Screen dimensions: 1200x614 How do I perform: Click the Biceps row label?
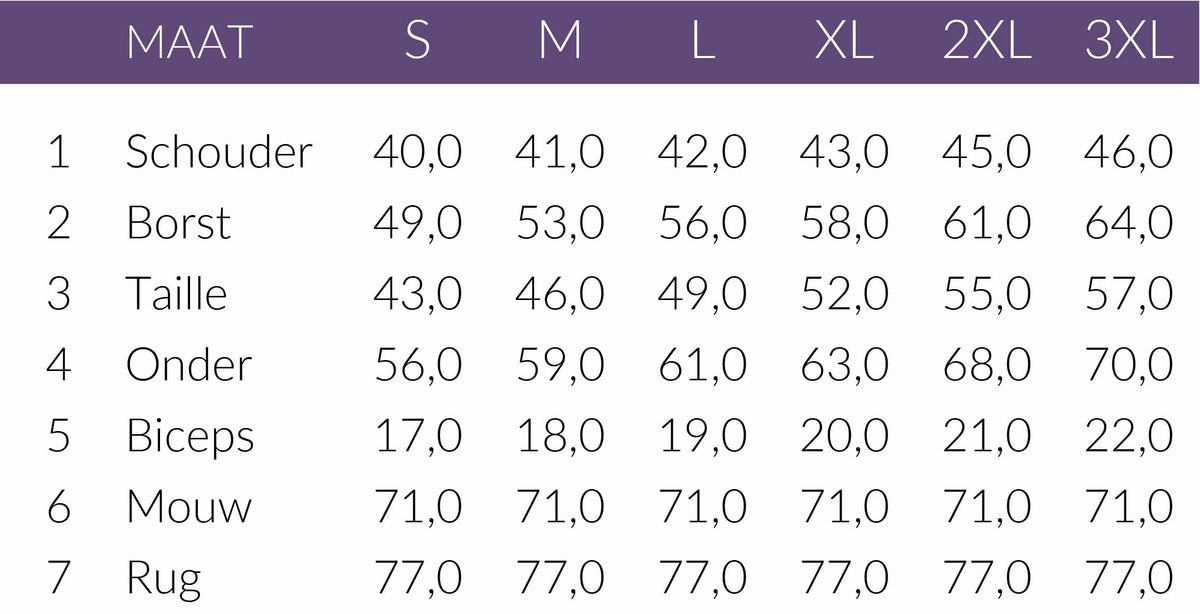click(x=190, y=437)
